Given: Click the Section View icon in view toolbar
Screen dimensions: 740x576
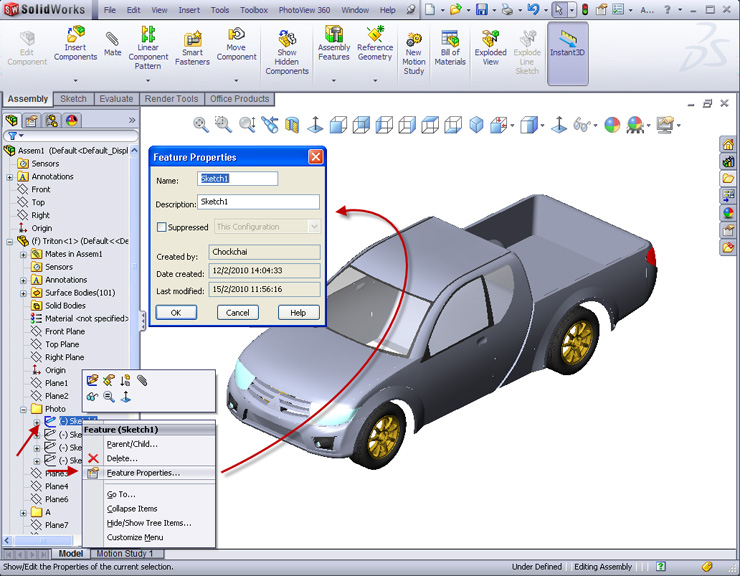Looking at the screenshot, I should (292, 125).
